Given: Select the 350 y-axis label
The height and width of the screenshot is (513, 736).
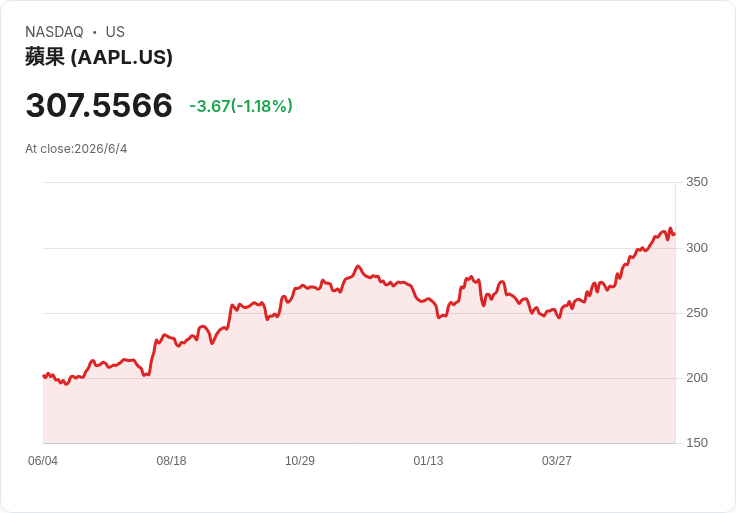Looking at the screenshot, I should click(x=697, y=182).
